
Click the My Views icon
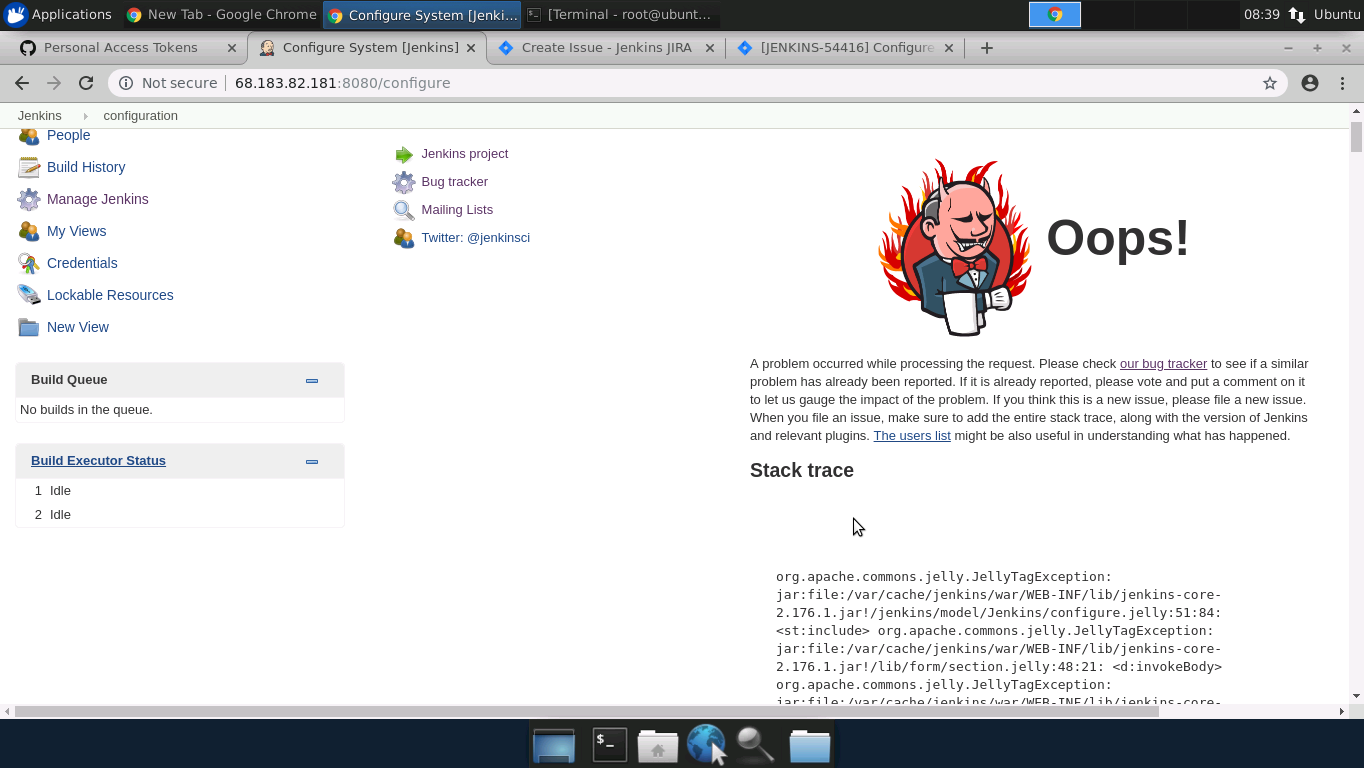29,231
